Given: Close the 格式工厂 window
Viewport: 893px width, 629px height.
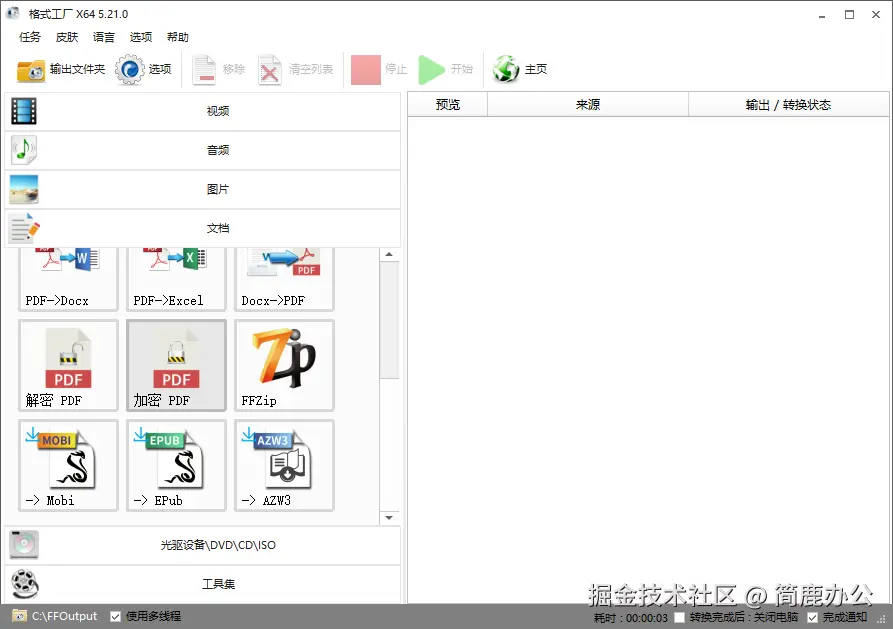Looking at the screenshot, I should (876, 15).
